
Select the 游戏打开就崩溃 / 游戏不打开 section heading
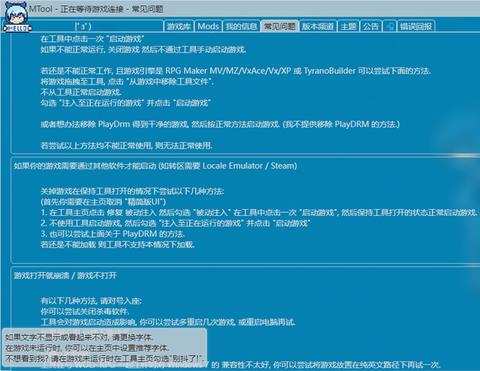click(x=65, y=275)
